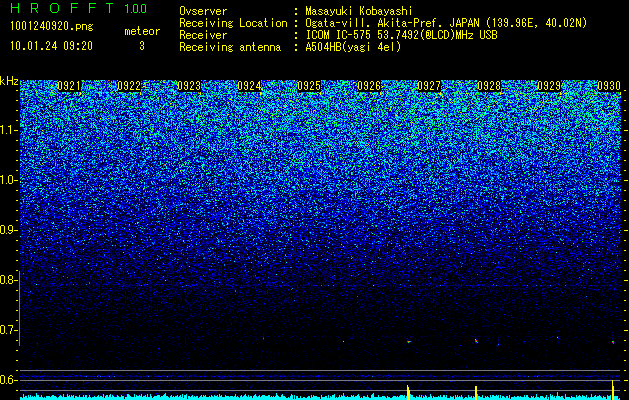Screen dimensions: 629x400
Task: Click the date stamp 10.01.24 09:20
Action: [x=51, y=46]
